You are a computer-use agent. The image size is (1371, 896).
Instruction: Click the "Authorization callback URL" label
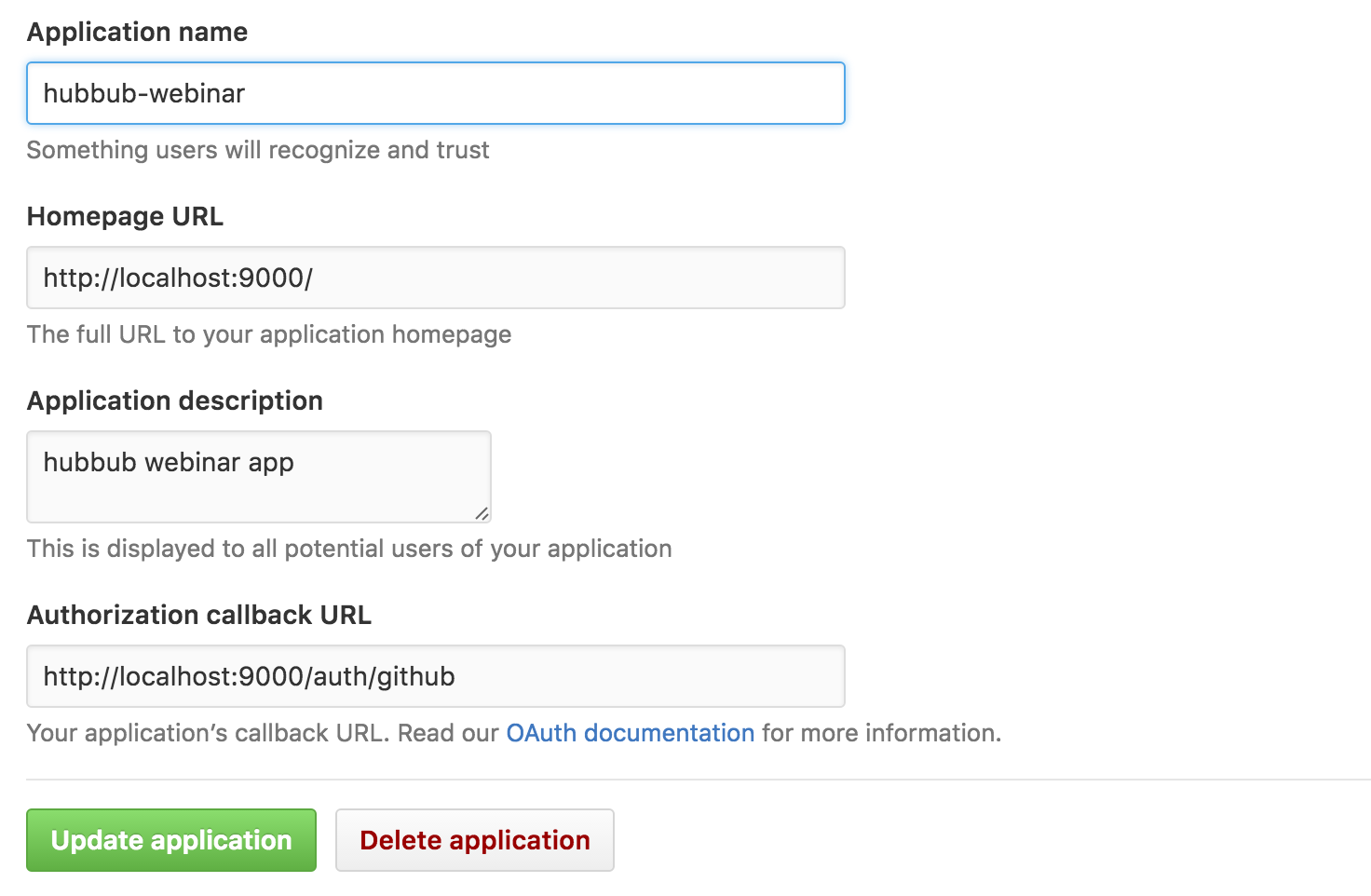(x=198, y=615)
